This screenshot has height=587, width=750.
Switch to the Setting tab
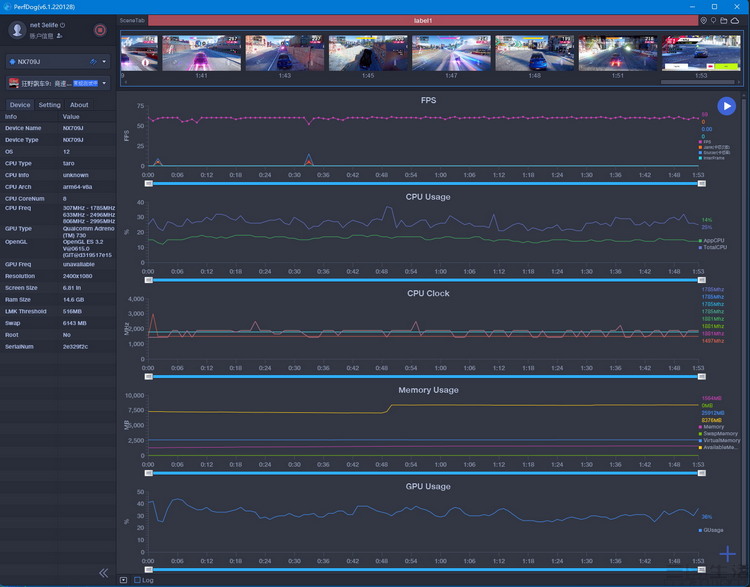point(49,105)
